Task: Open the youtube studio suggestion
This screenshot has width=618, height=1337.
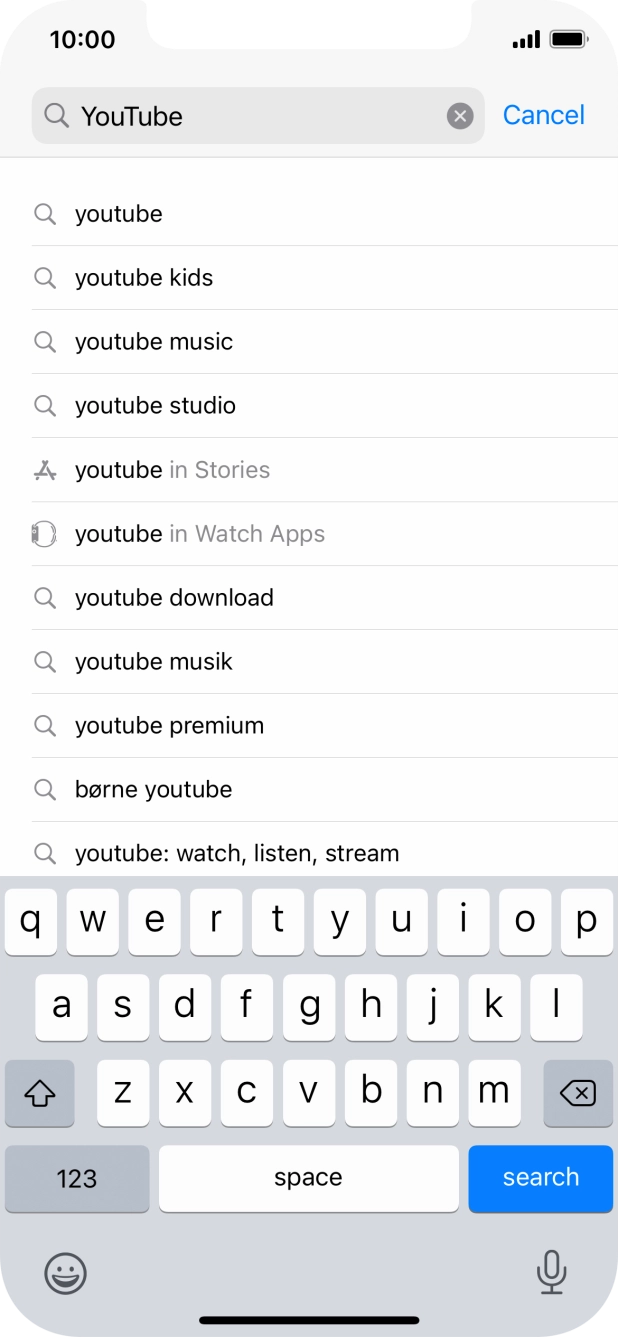Action: (155, 405)
